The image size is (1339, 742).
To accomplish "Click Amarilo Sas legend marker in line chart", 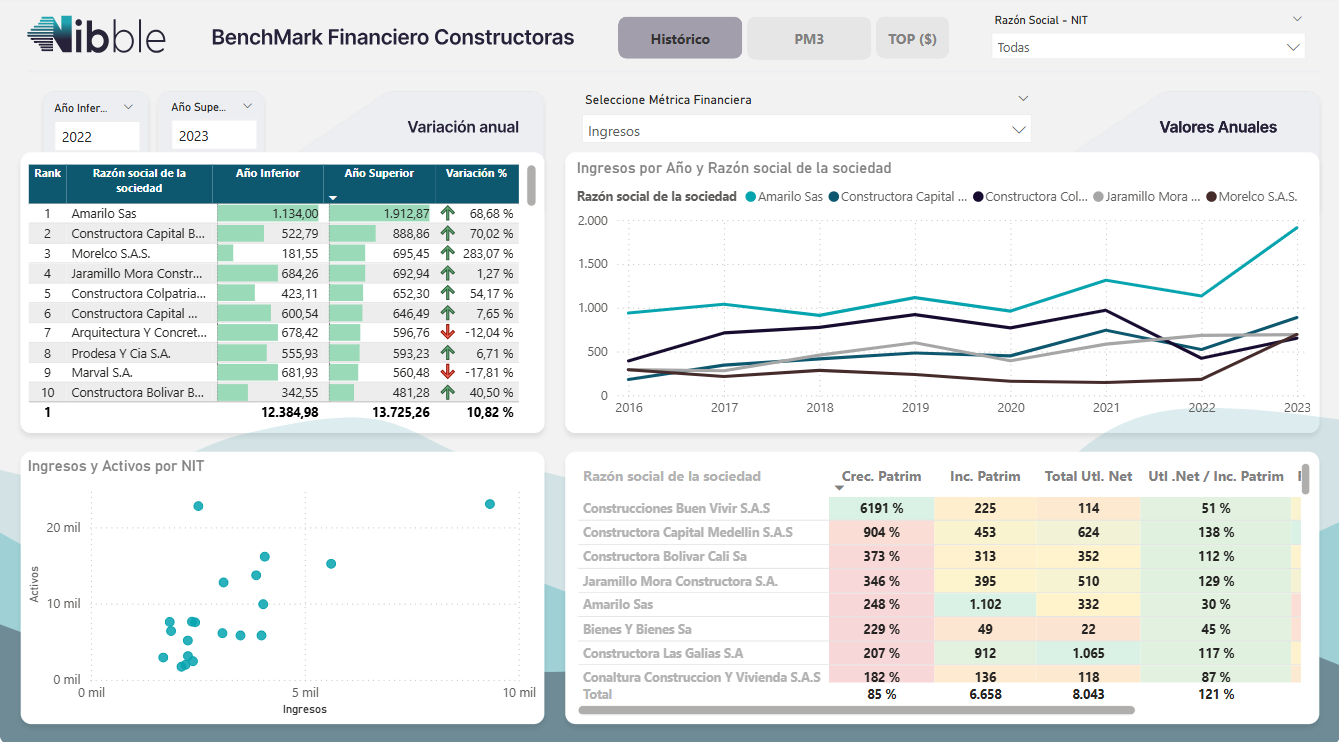I will [x=750, y=197].
